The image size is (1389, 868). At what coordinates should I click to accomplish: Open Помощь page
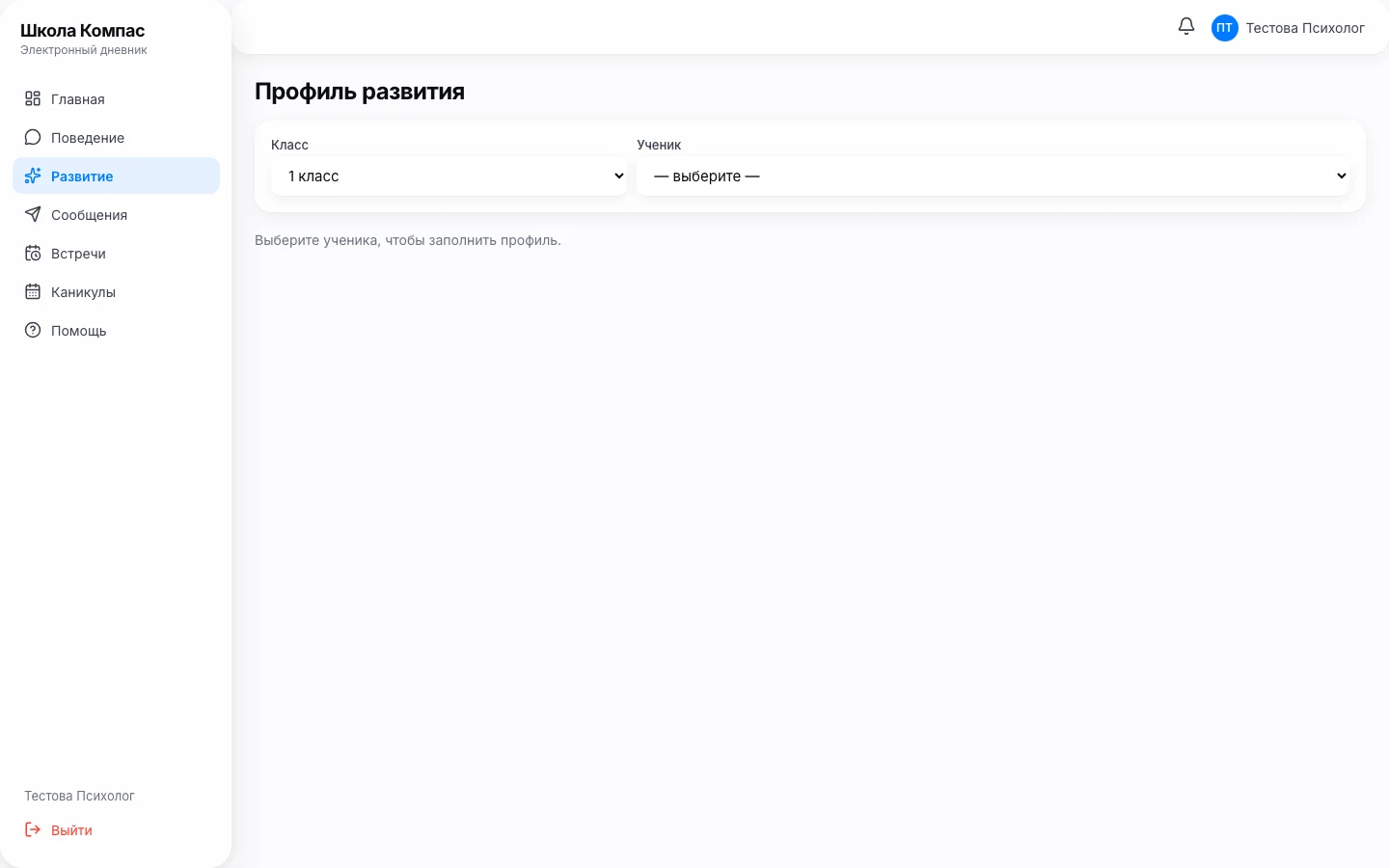tap(116, 330)
